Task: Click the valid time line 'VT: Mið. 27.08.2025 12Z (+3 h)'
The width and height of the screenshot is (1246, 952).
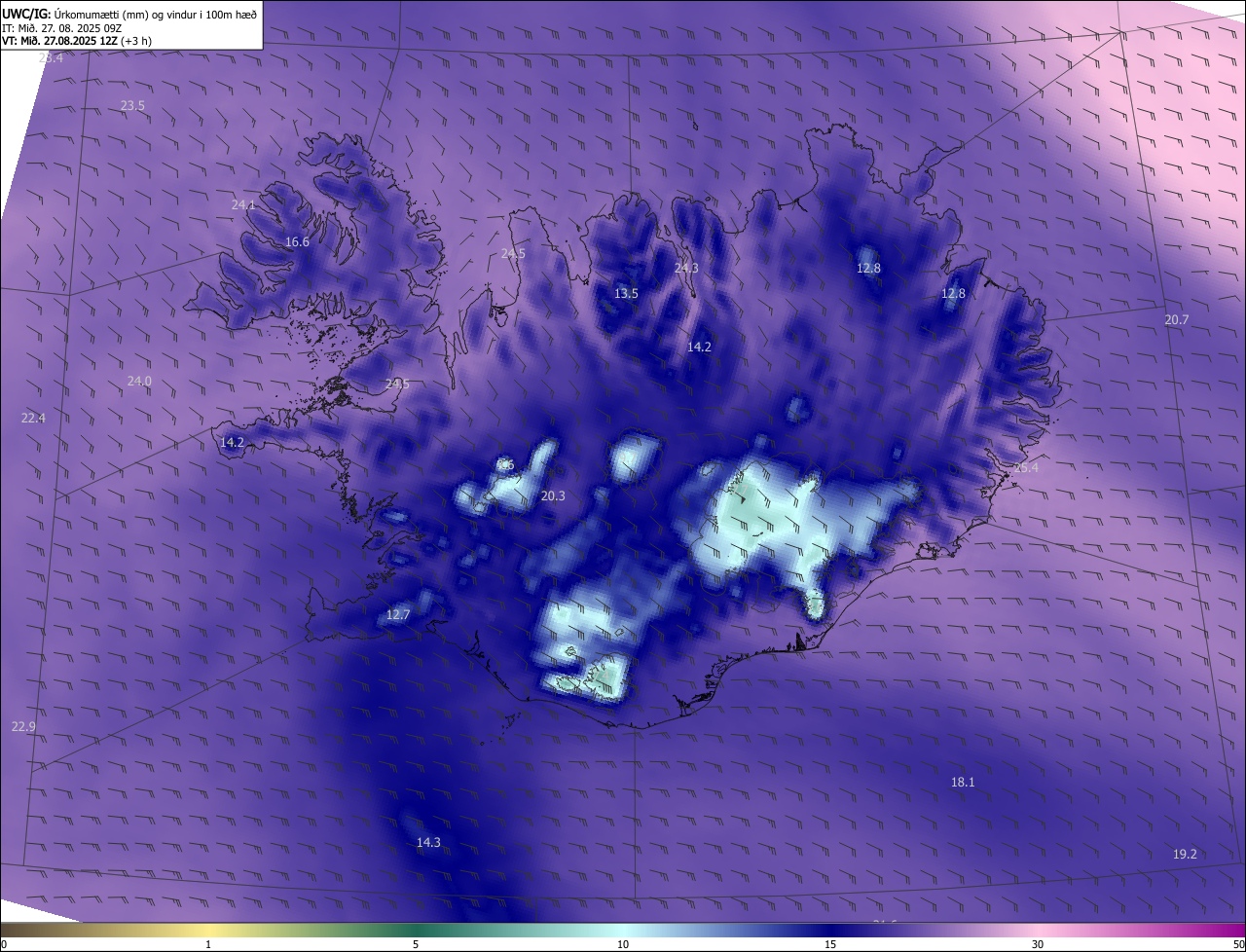Action: [x=77, y=41]
